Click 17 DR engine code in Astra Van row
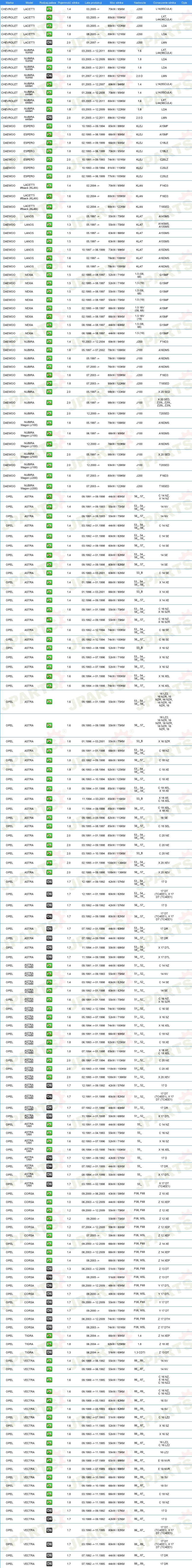Image resolution: width=192 pixels, height=1568 pixels. pos(164,1167)
